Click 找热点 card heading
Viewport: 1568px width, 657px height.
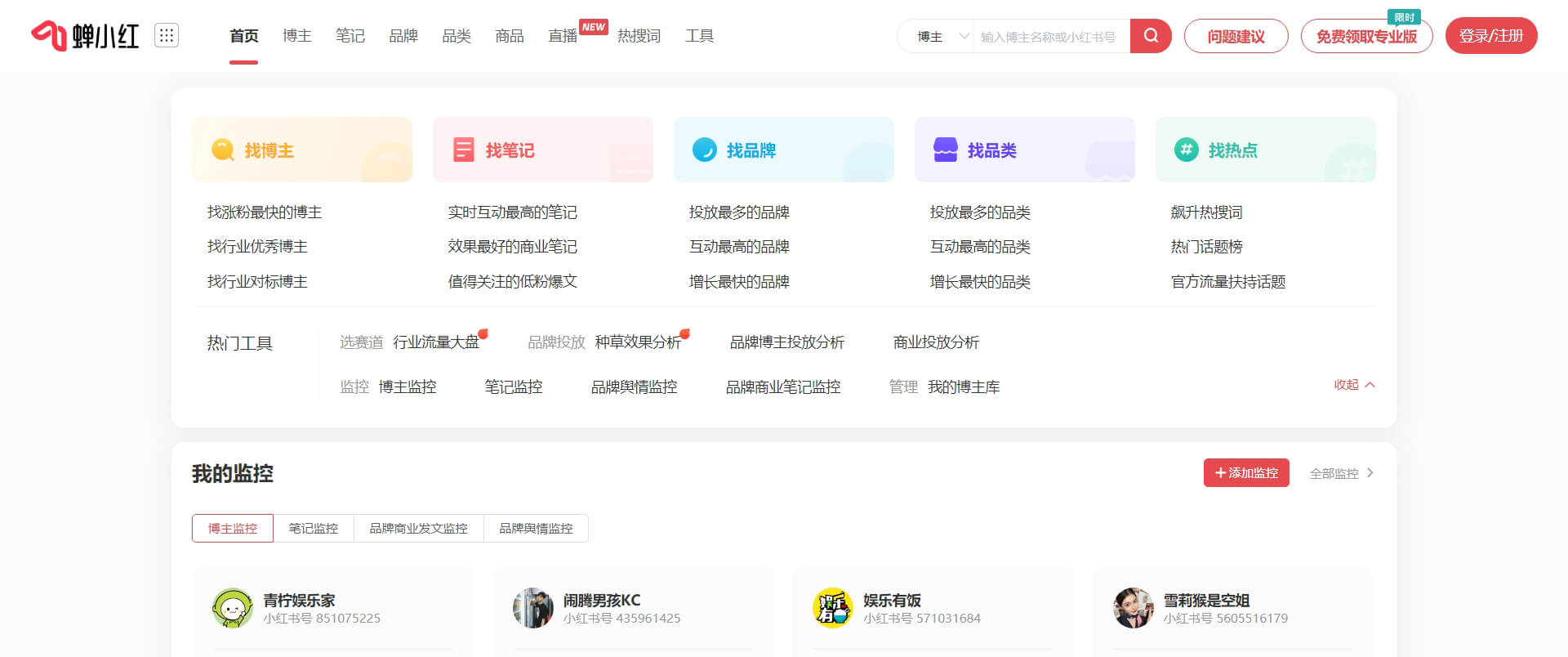click(1232, 150)
